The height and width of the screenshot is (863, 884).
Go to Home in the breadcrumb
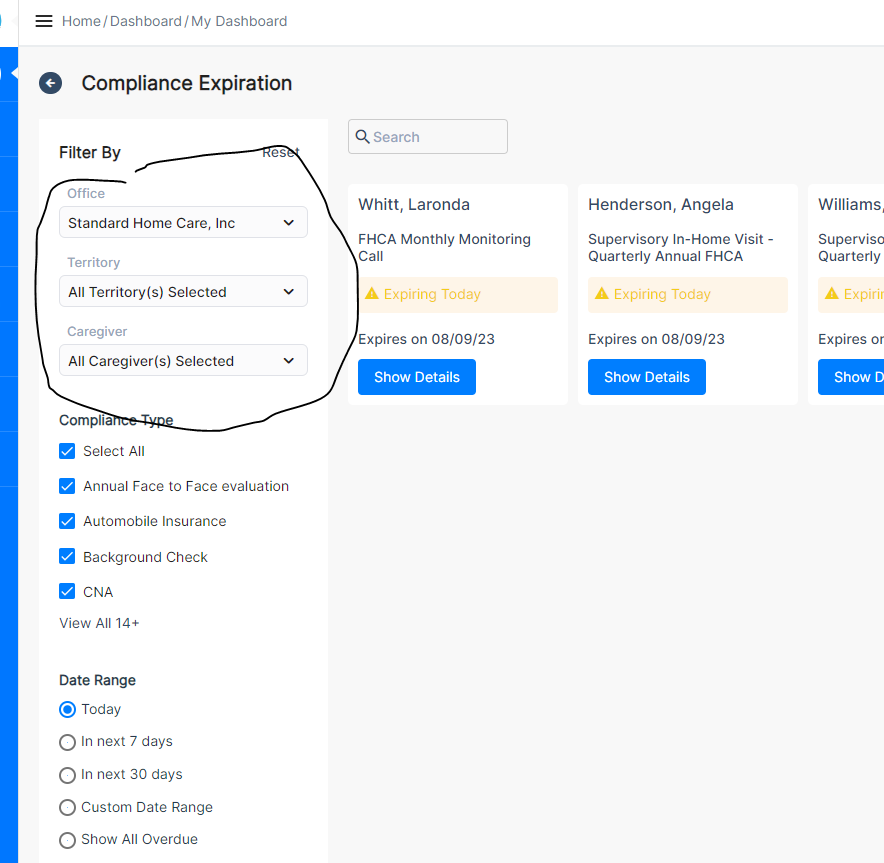pyautogui.click(x=81, y=21)
